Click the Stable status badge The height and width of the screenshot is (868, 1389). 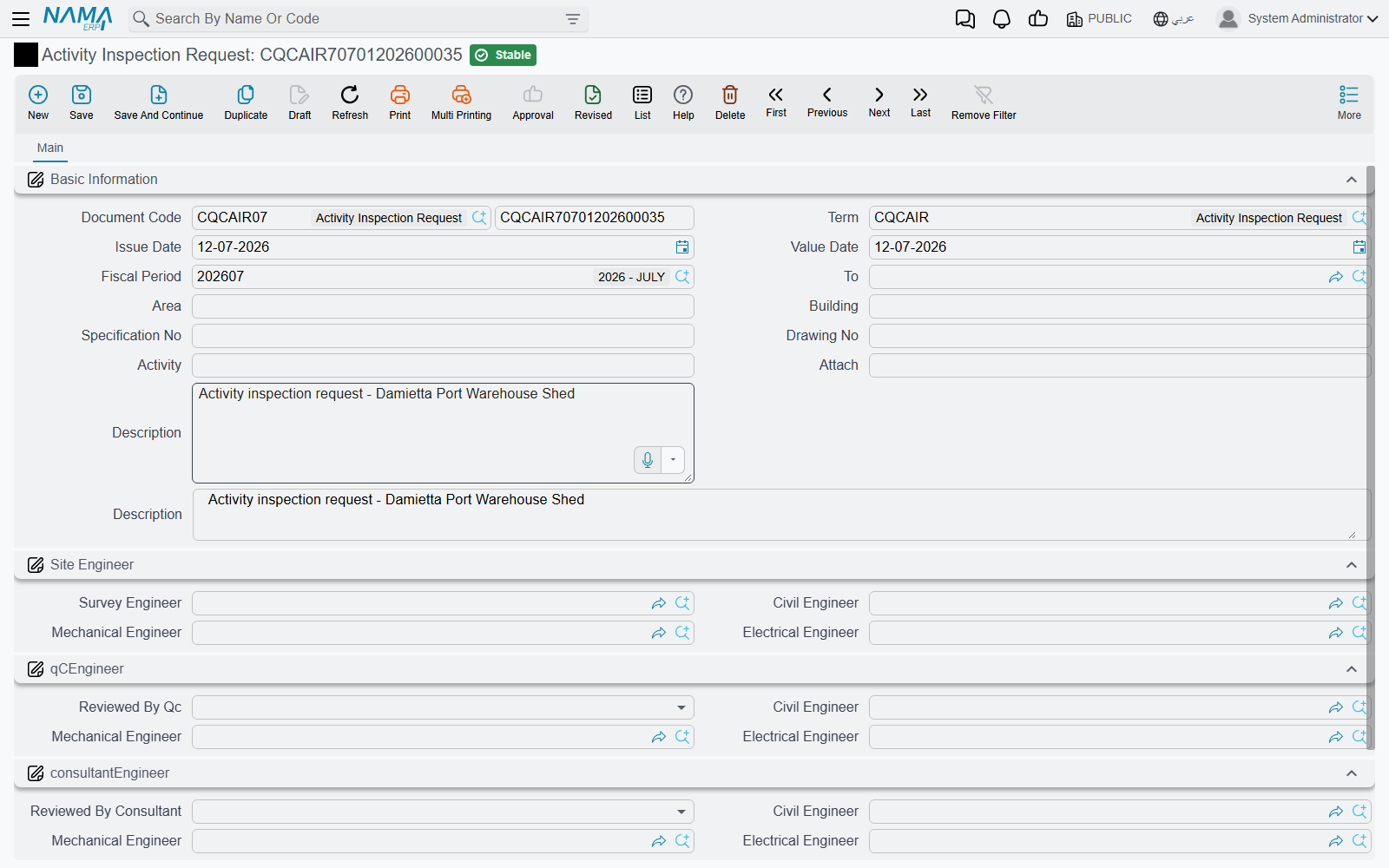click(x=503, y=55)
